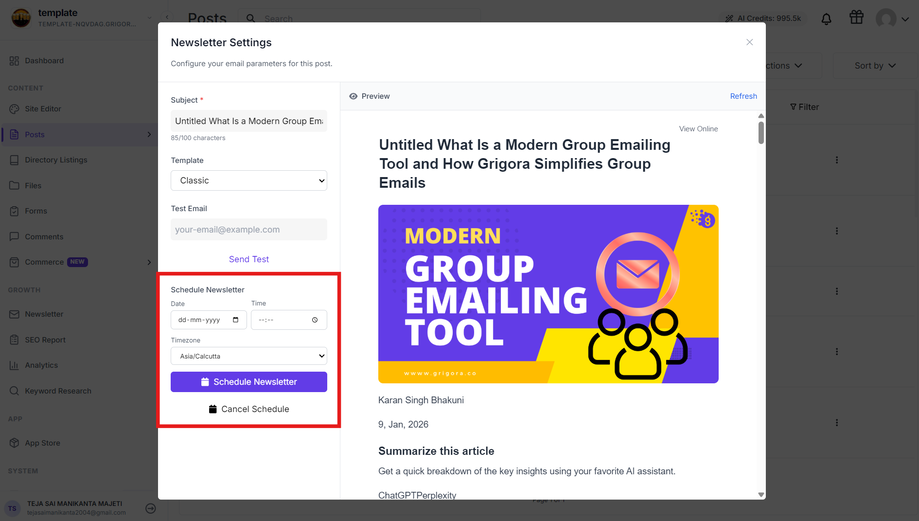Click the TS user avatar badge
Screen dimensions: 919x521
12,508
